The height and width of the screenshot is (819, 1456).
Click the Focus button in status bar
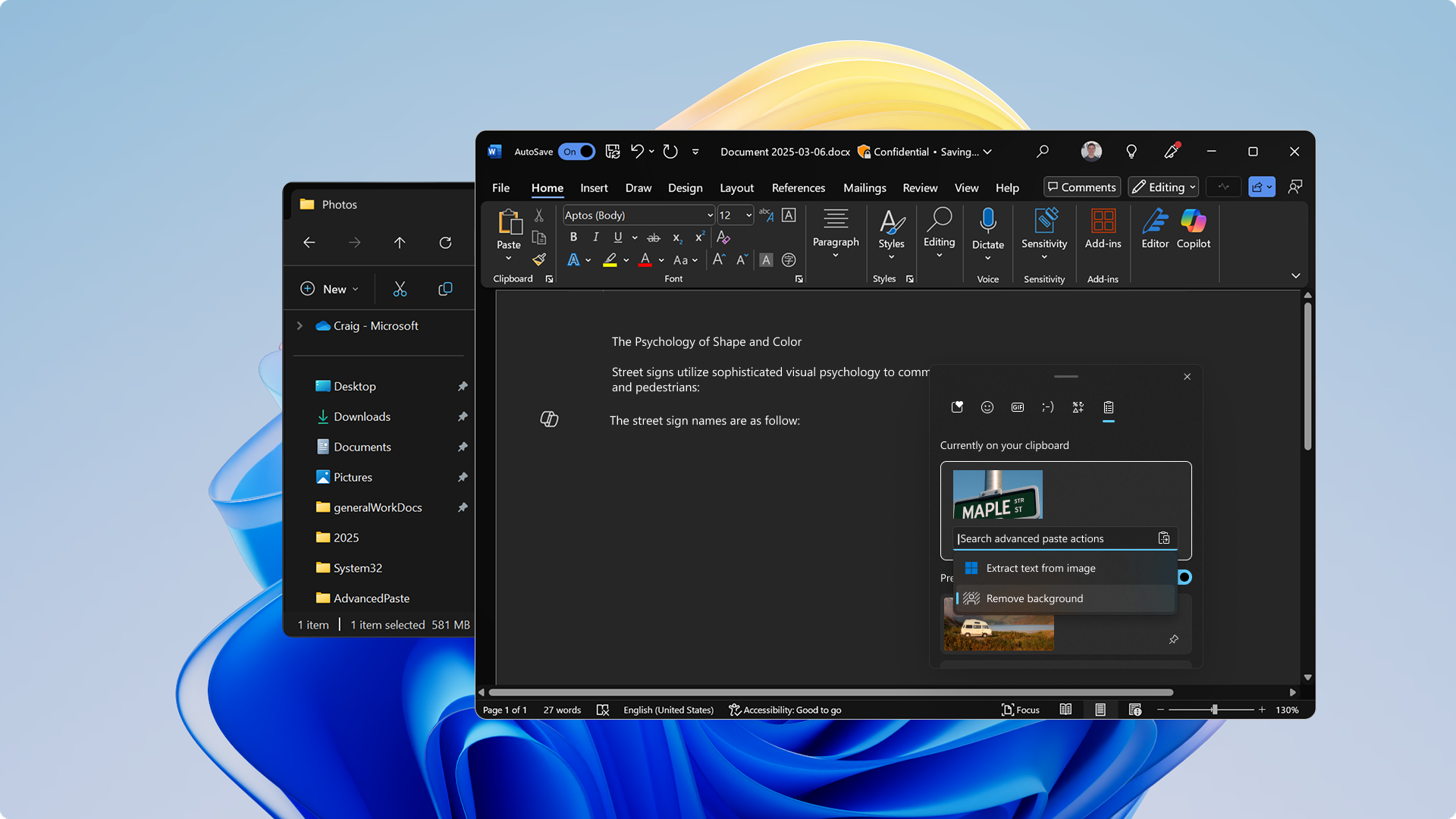pos(1021,710)
